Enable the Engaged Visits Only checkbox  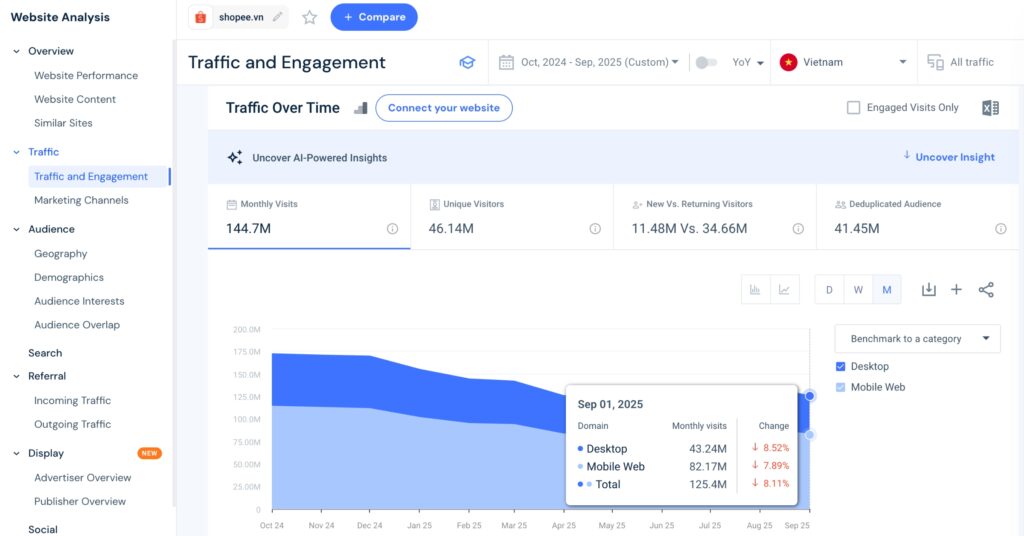tap(853, 108)
